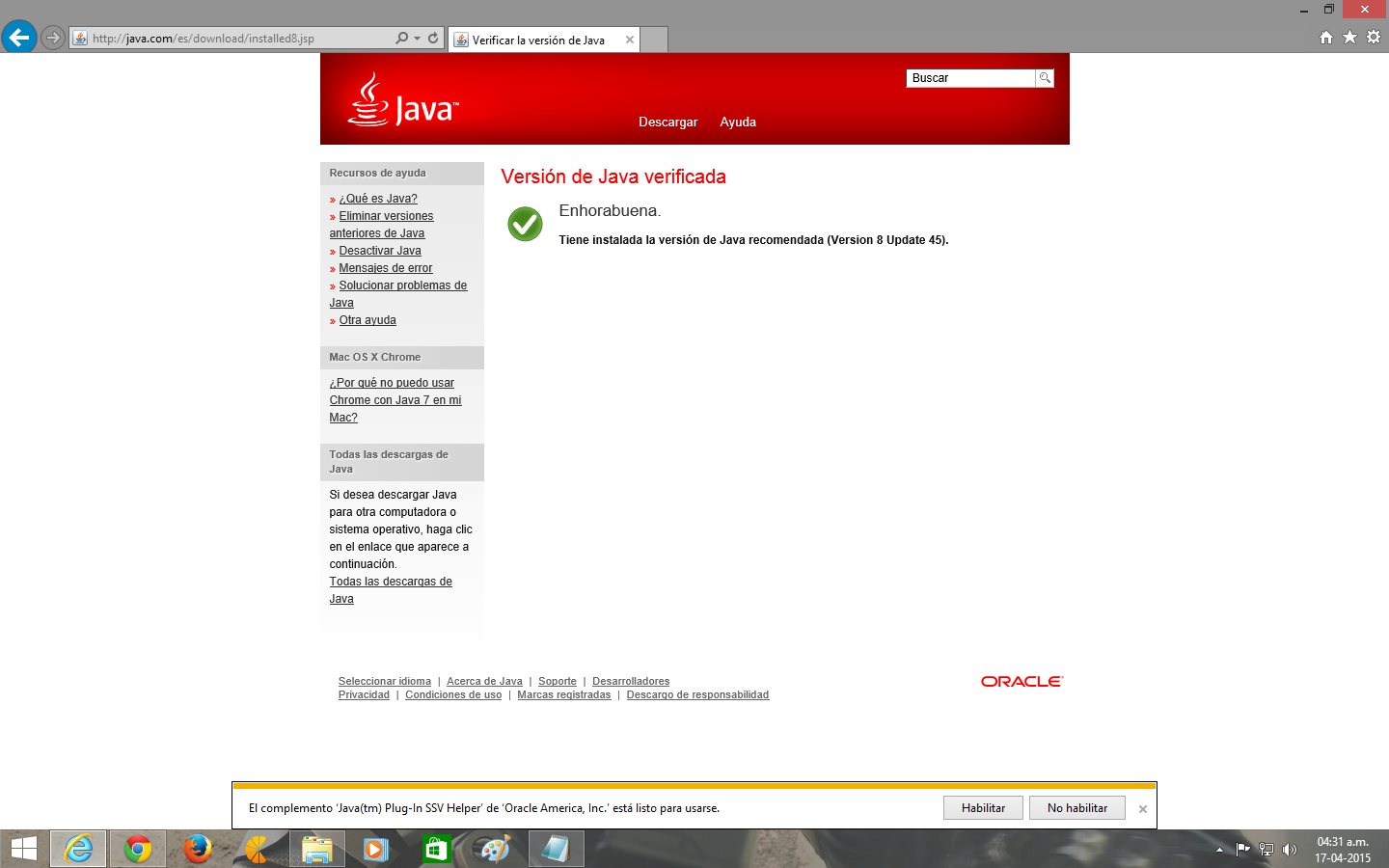Open the 'Mensajes de error' link
The height and width of the screenshot is (868, 1389).
point(386,268)
